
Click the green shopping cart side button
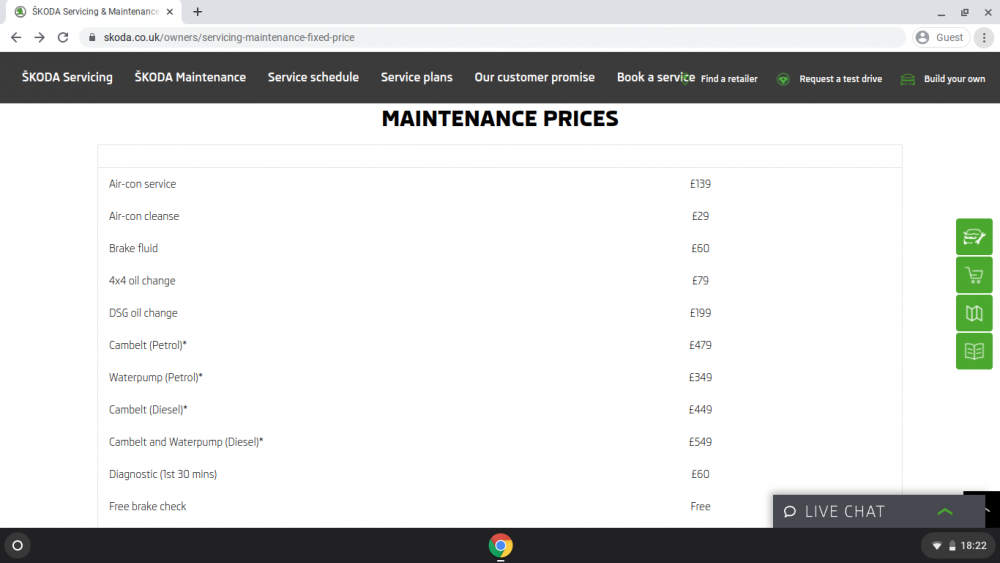point(974,275)
